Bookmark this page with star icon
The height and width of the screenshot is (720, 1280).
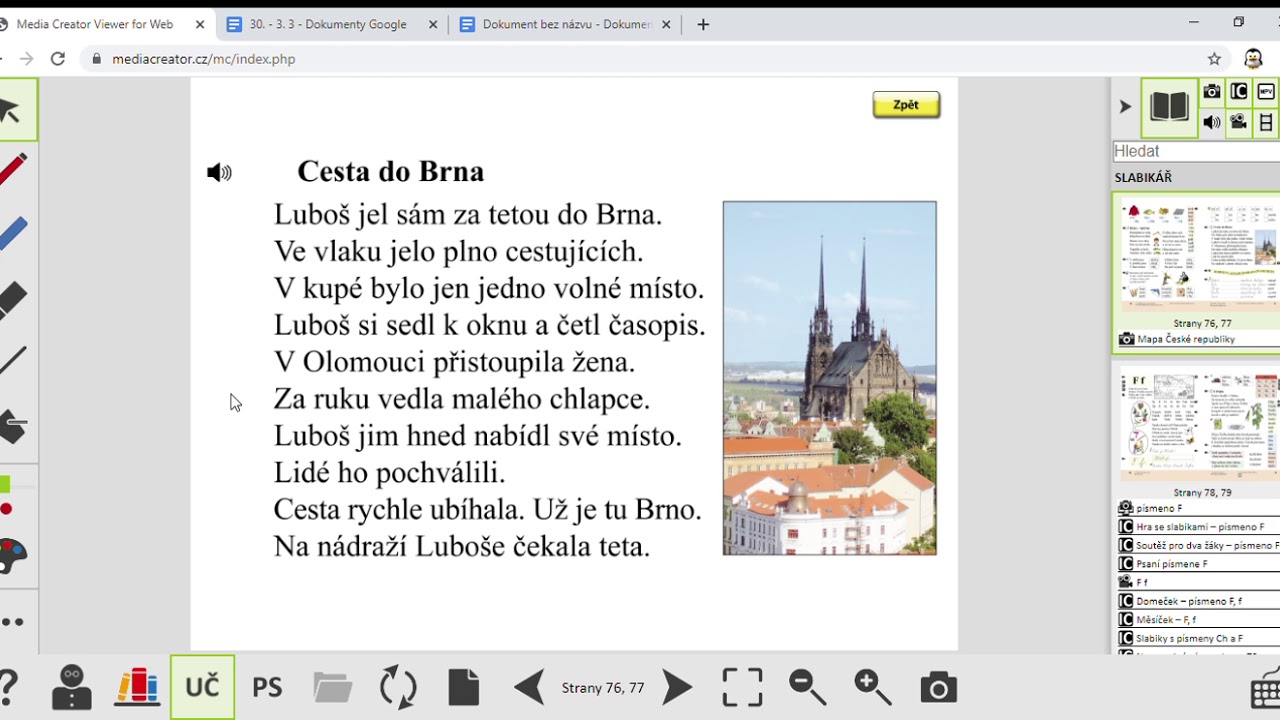(1214, 59)
